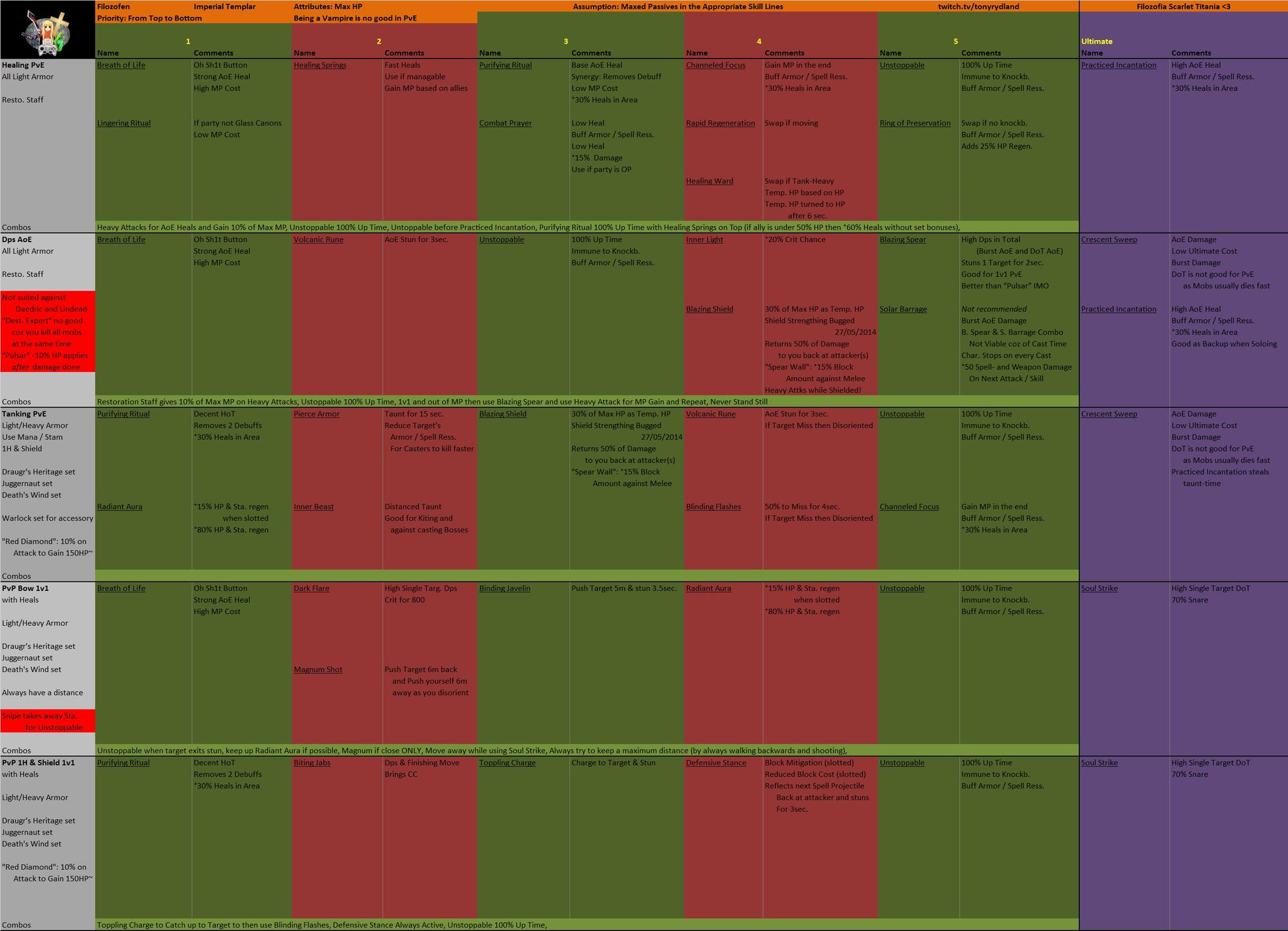Click the Dark Flare skill name
Screen dimensions: 1288x931
tap(312, 588)
